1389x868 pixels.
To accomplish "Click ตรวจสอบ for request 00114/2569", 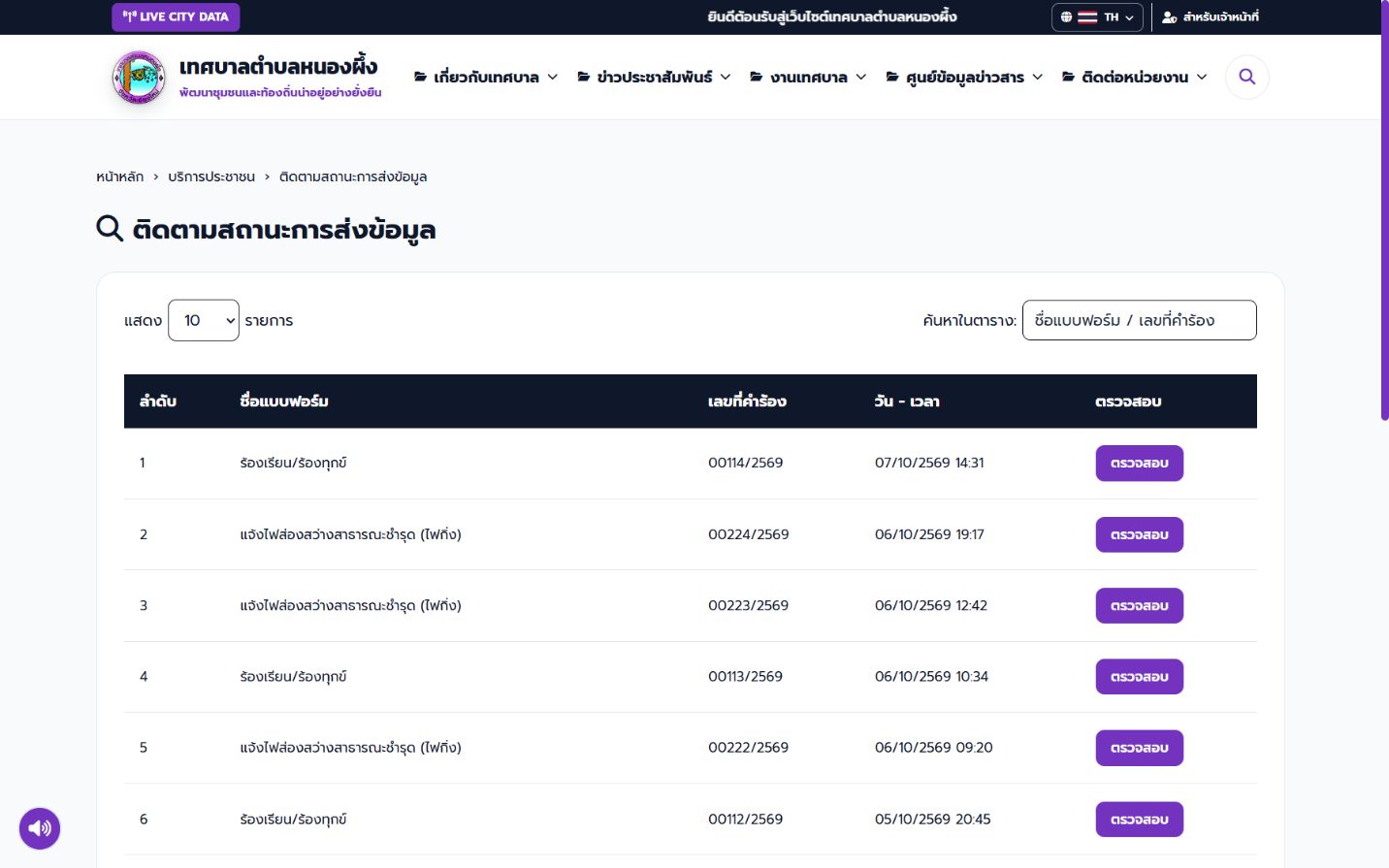I will coord(1140,464).
